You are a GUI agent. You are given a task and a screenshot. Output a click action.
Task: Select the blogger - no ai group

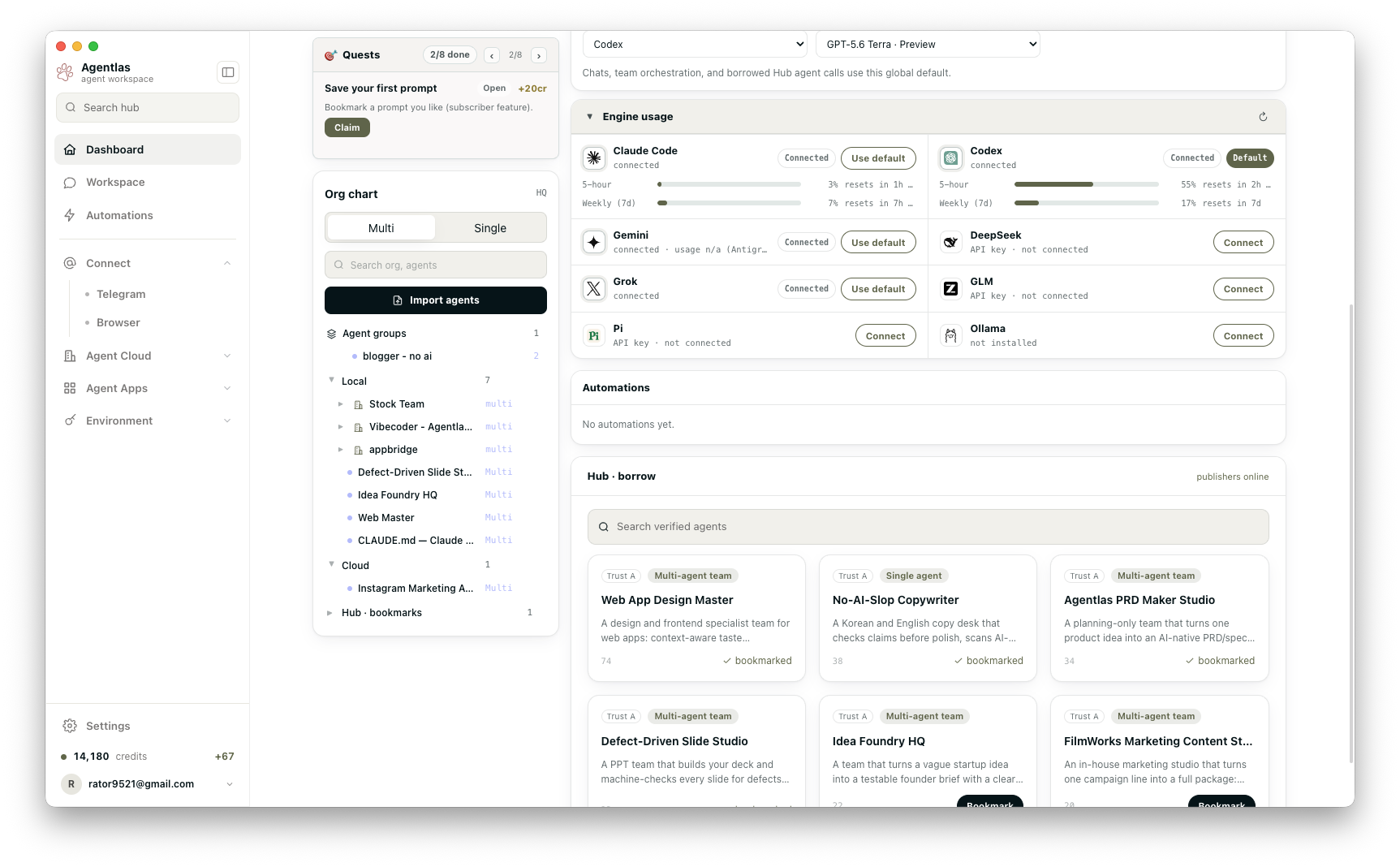436,356
